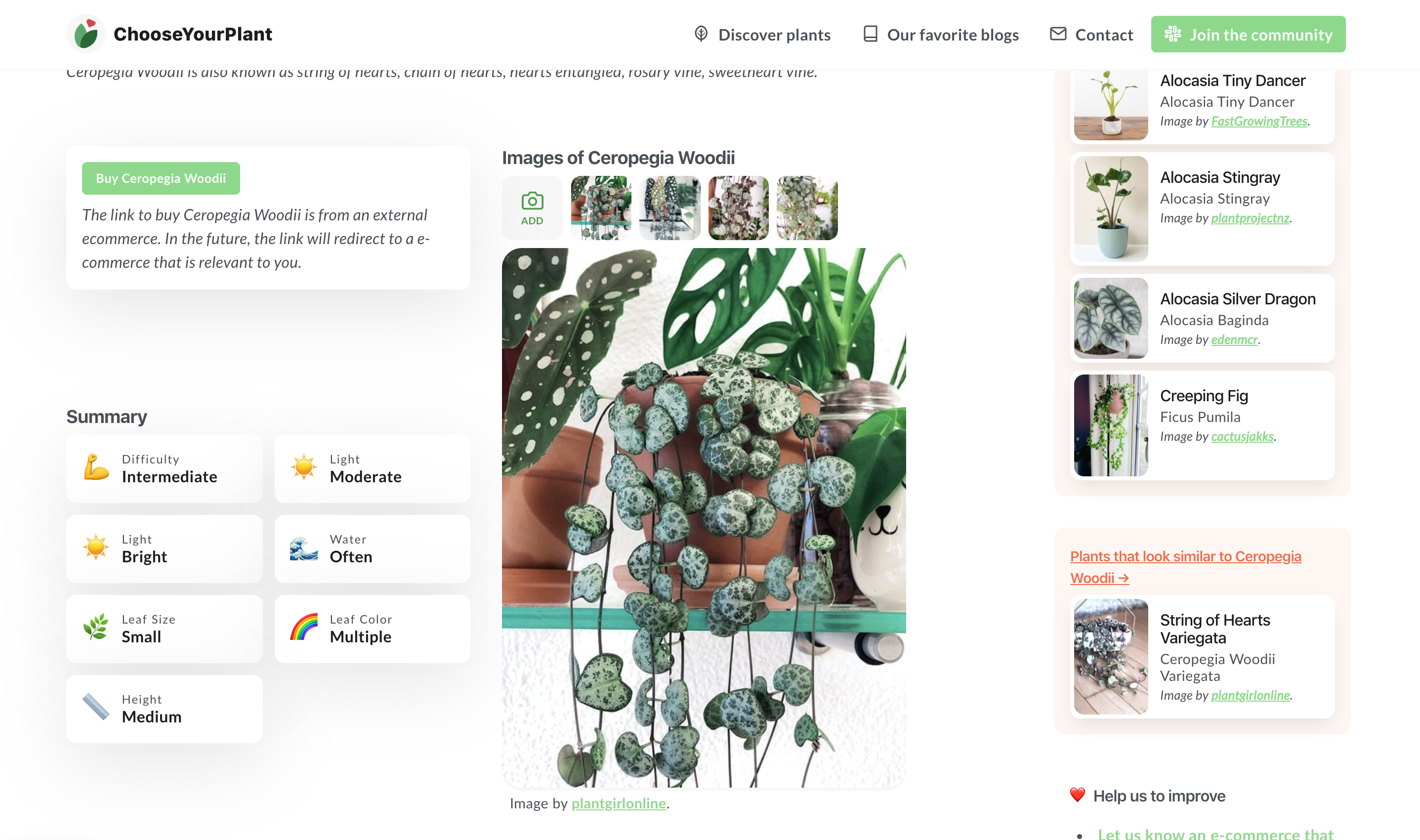Open the Contact page

click(x=1104, y=35)
